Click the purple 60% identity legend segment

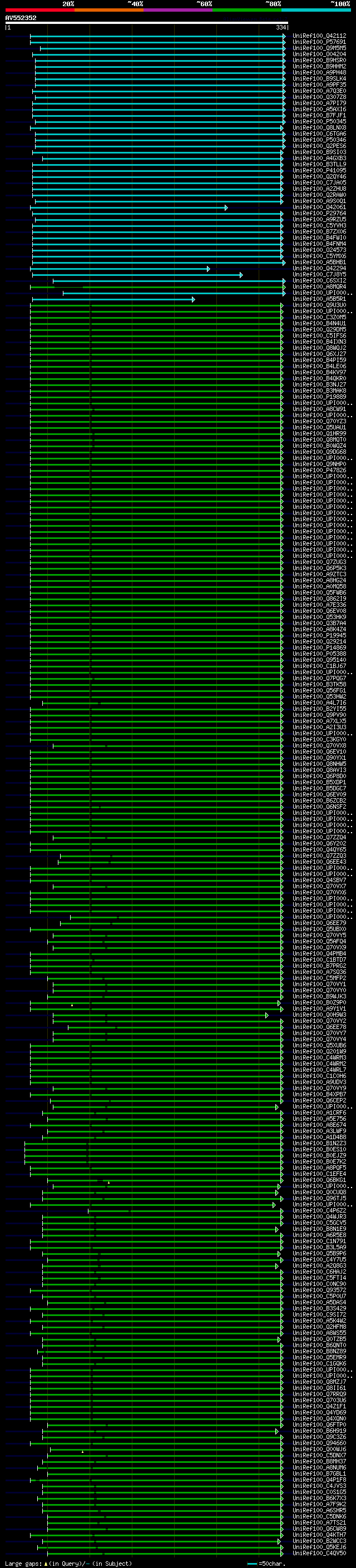(x=177, y=10)
